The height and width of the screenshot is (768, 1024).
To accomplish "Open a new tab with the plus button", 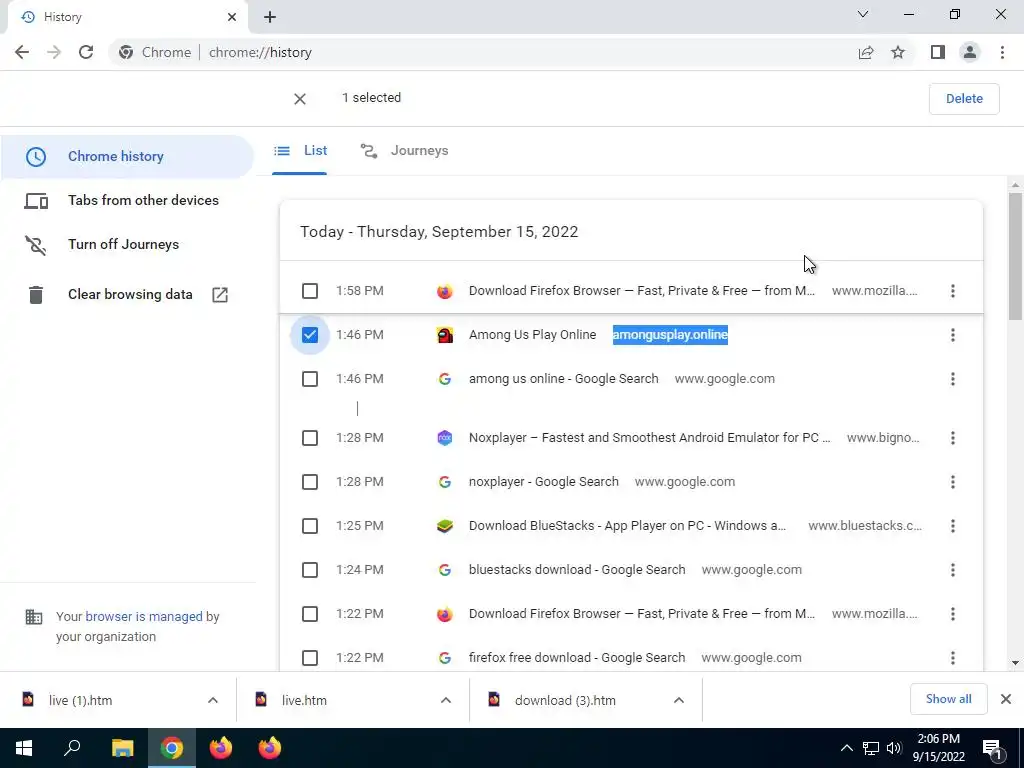I will (270, 17).
